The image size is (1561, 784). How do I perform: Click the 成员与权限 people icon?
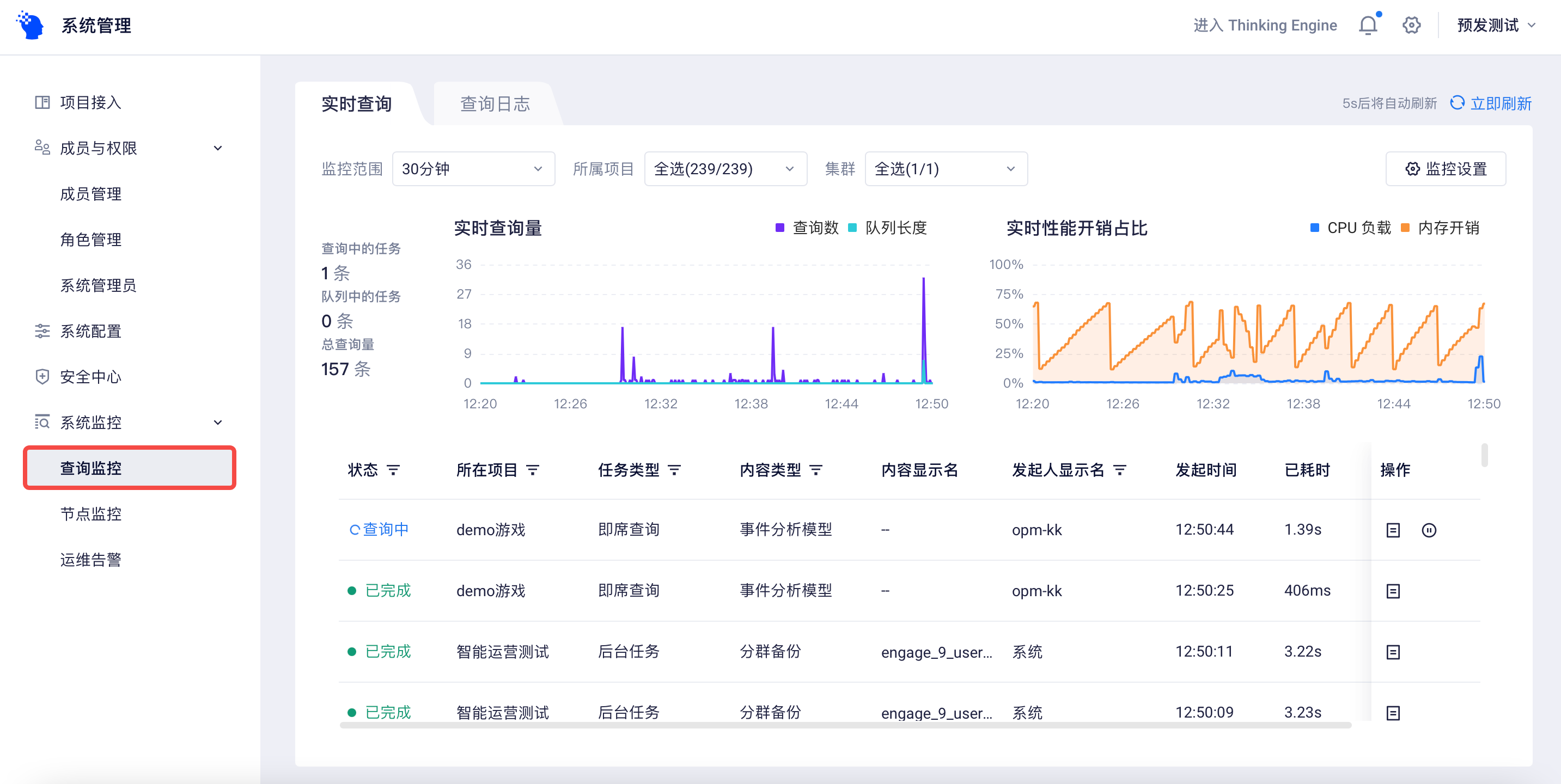tap(42, 148)
